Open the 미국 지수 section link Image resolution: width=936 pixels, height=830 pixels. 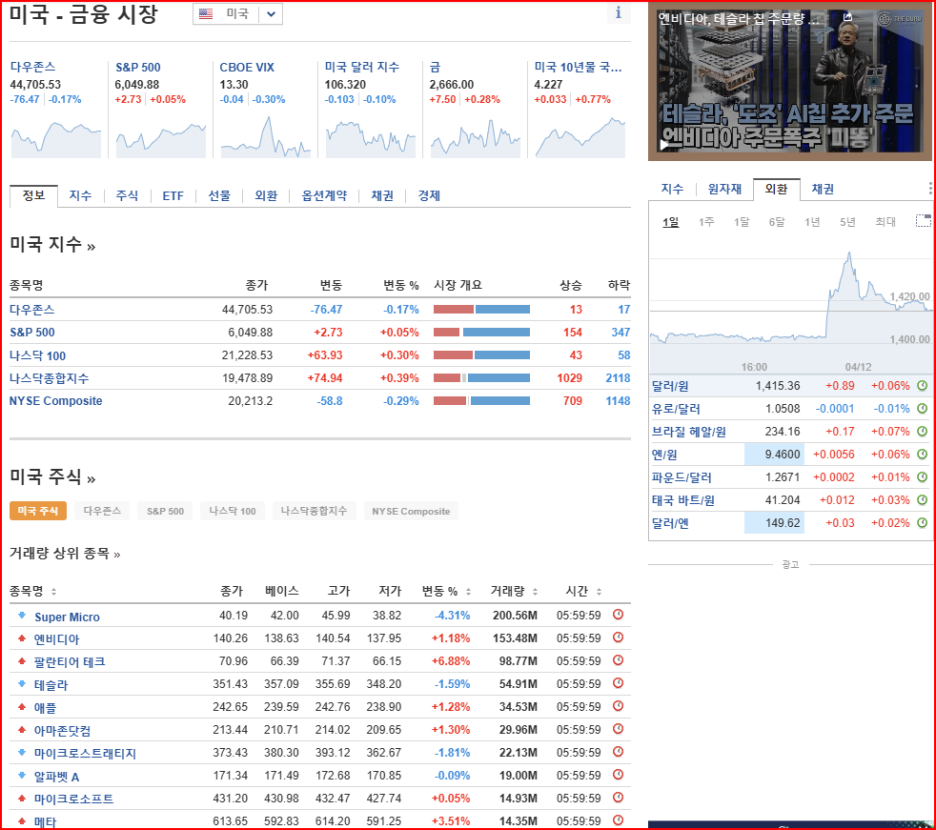[53, 244]
